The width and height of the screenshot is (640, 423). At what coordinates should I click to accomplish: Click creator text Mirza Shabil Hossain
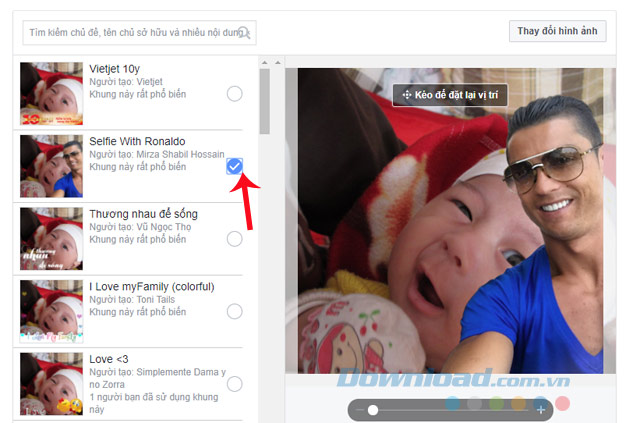(x=180, y=154)
